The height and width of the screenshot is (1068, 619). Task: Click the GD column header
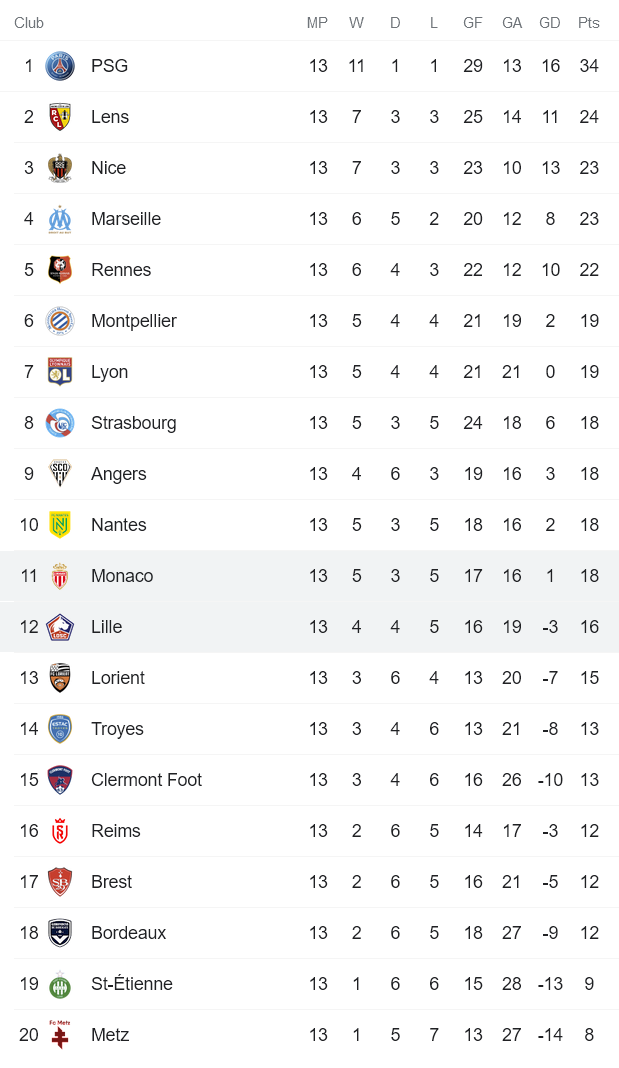(x=550, y=23)
